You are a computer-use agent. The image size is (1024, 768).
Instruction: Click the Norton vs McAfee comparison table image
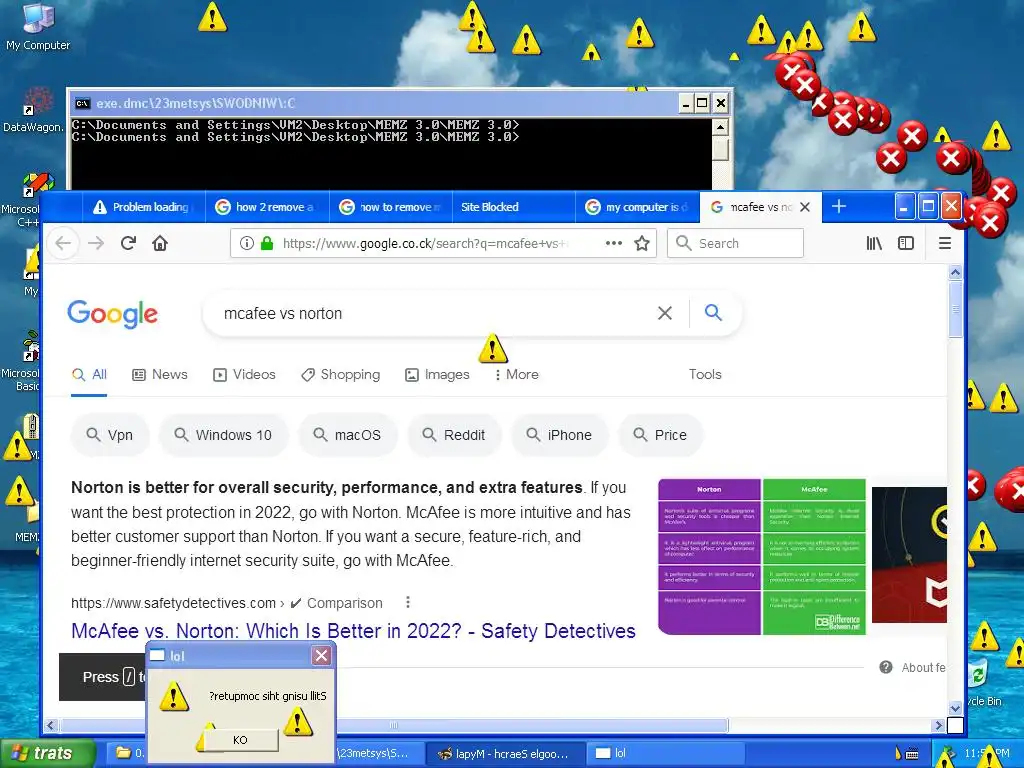click(x=761, y=556)
